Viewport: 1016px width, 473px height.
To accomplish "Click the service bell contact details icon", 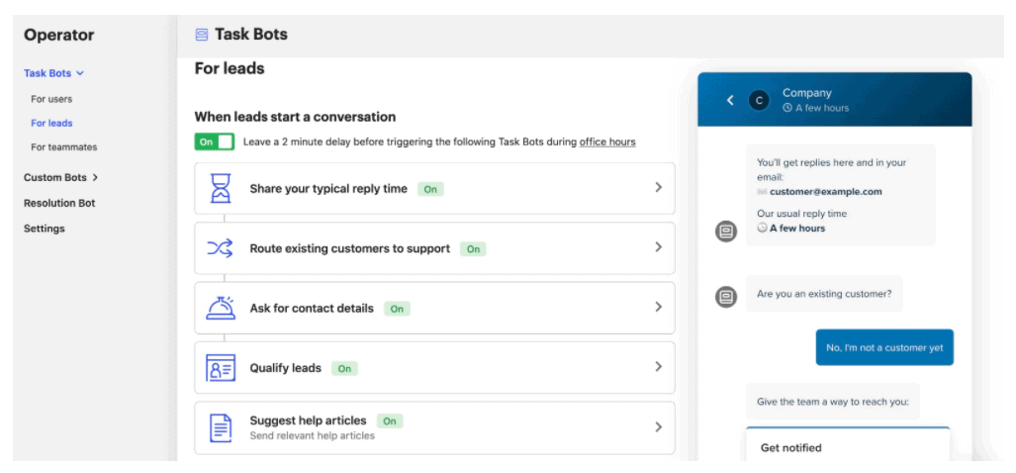I will point(220,308).
